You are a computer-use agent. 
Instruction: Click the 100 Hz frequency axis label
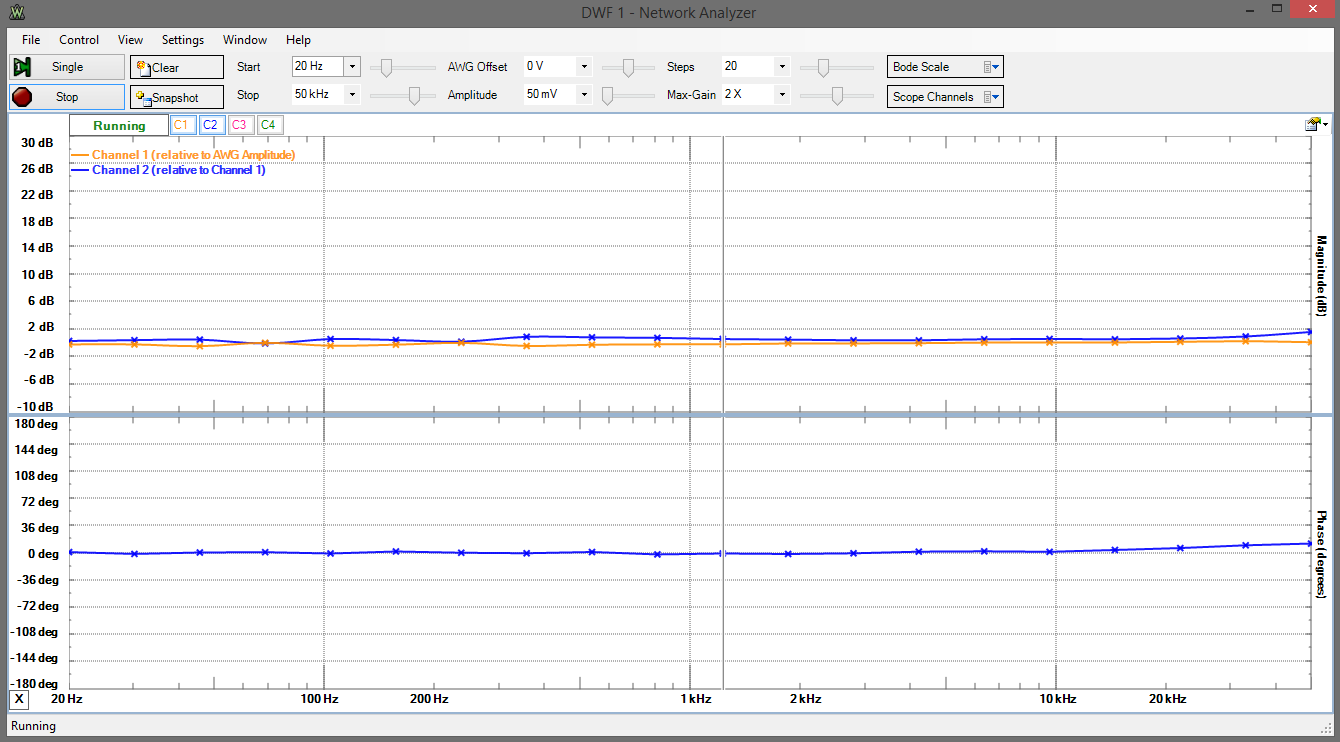click(x=322, y=699)
